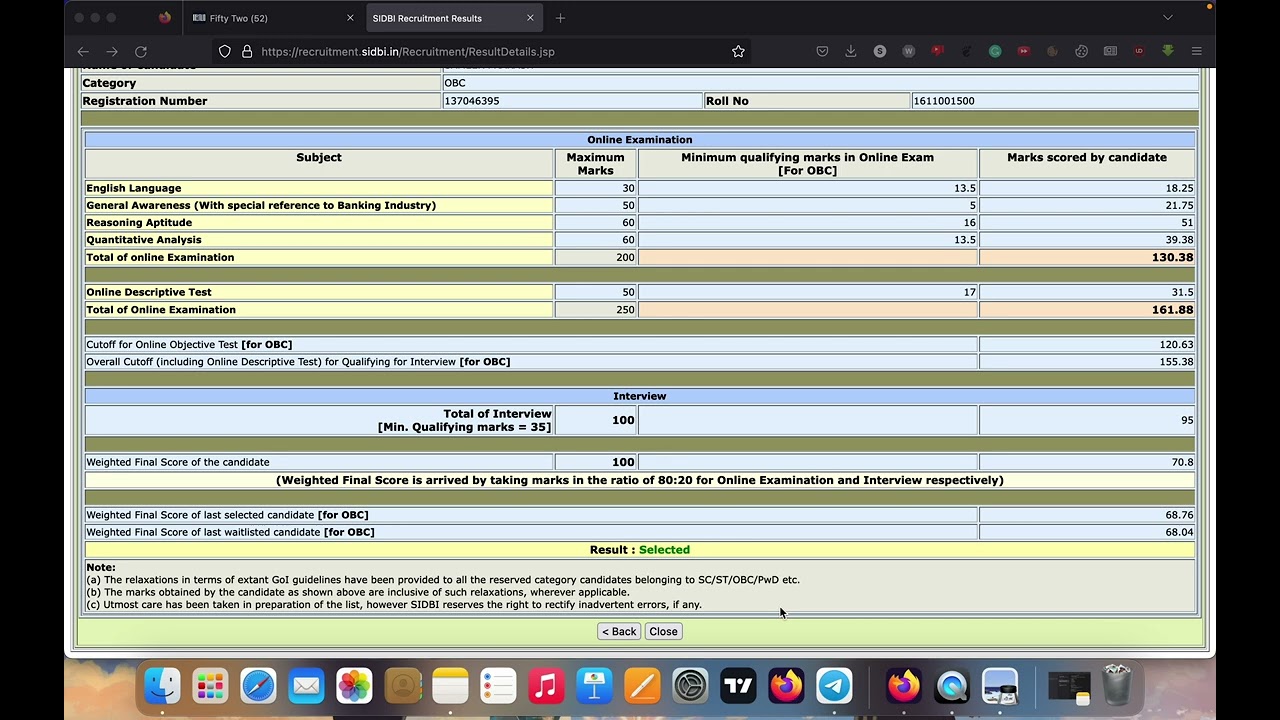Click the browser forward arrow
1280x720 pixels.
pos(112,51)
